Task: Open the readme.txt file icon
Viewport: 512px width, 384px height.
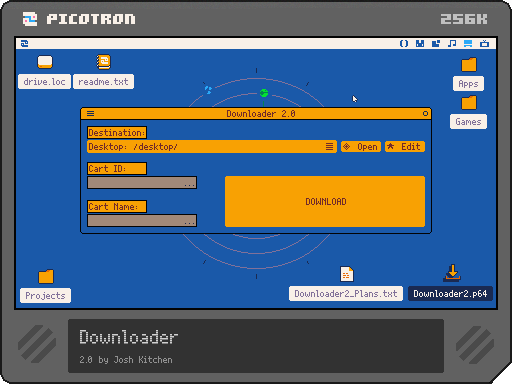Action: pyautogui.click(x=104, y=72)
